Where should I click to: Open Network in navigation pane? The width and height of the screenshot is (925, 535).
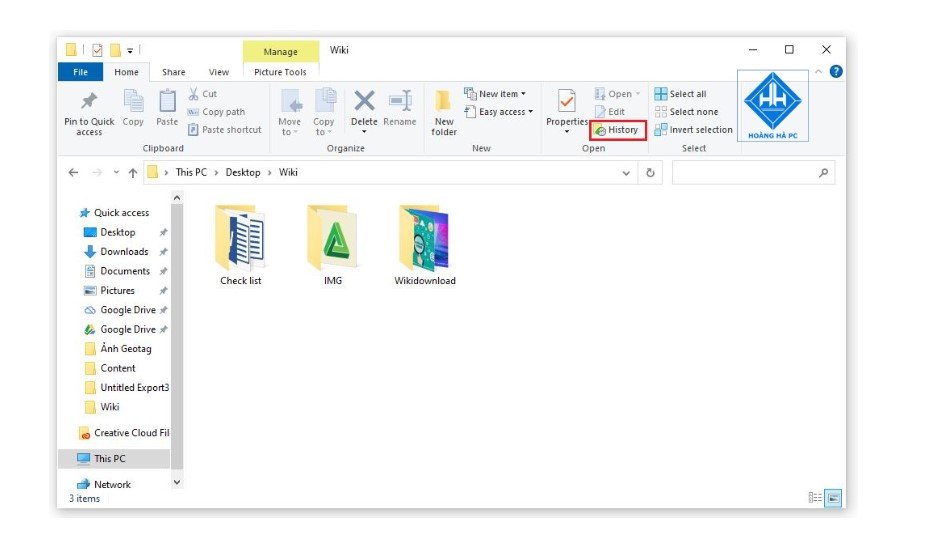[x=104, y=484]
